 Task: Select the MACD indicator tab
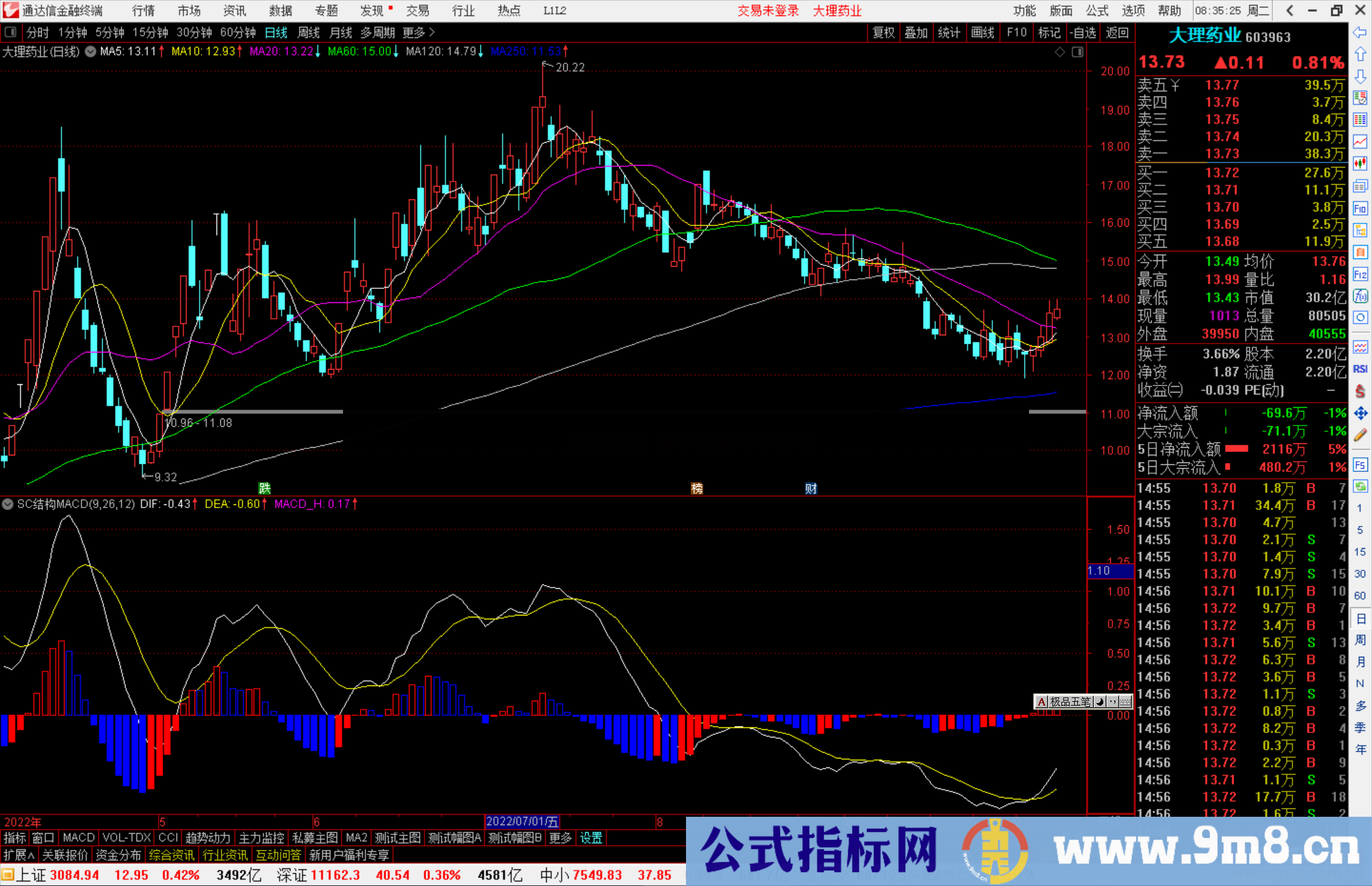click(78, 838)
